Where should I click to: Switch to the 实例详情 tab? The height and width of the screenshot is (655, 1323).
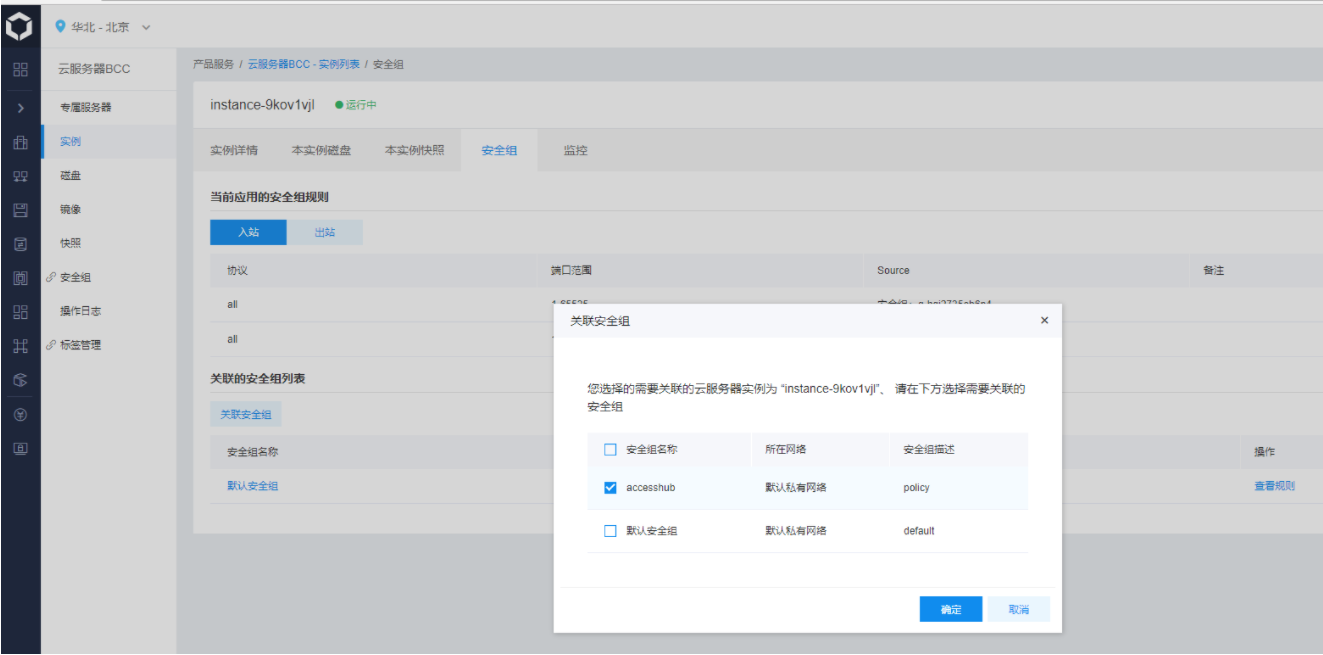coord(234,151)
